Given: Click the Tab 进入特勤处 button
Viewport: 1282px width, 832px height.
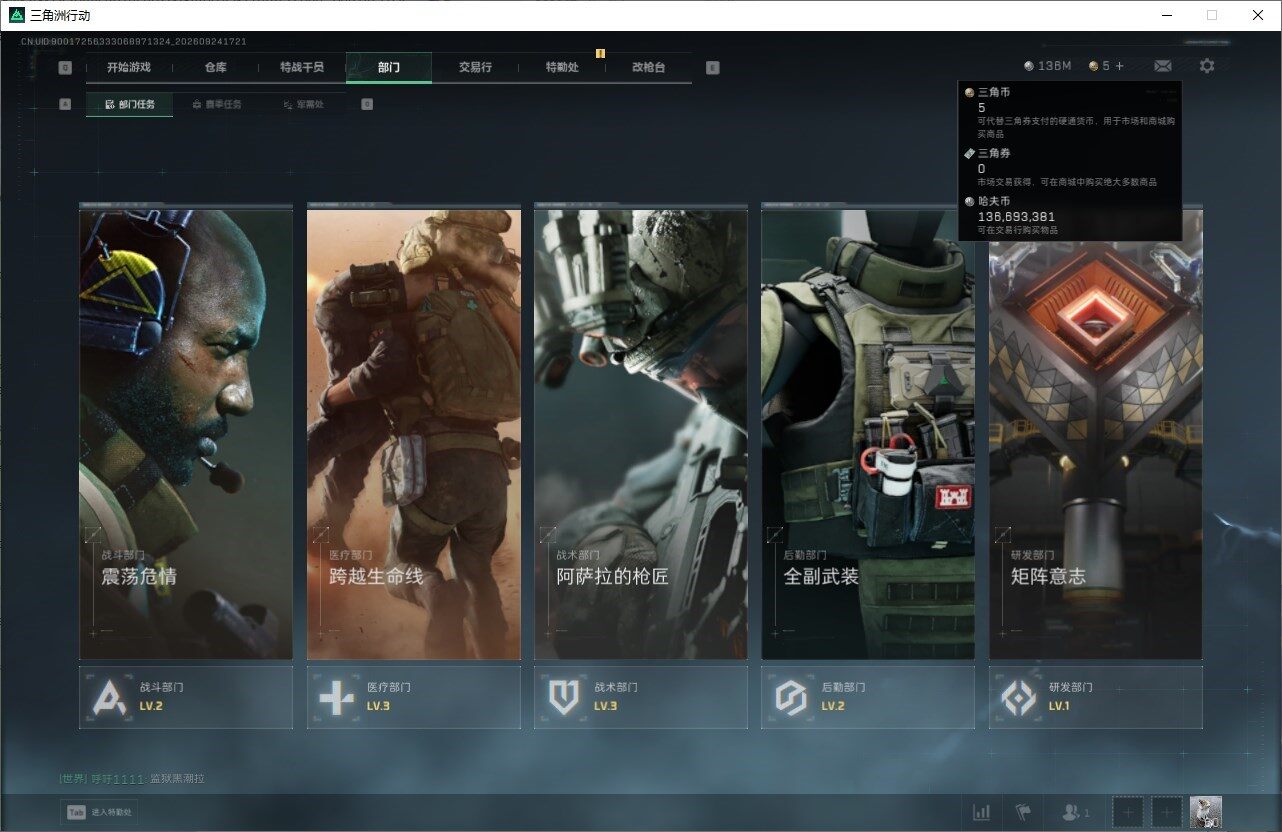Looking at the screenshot, I should pos(99,813).
